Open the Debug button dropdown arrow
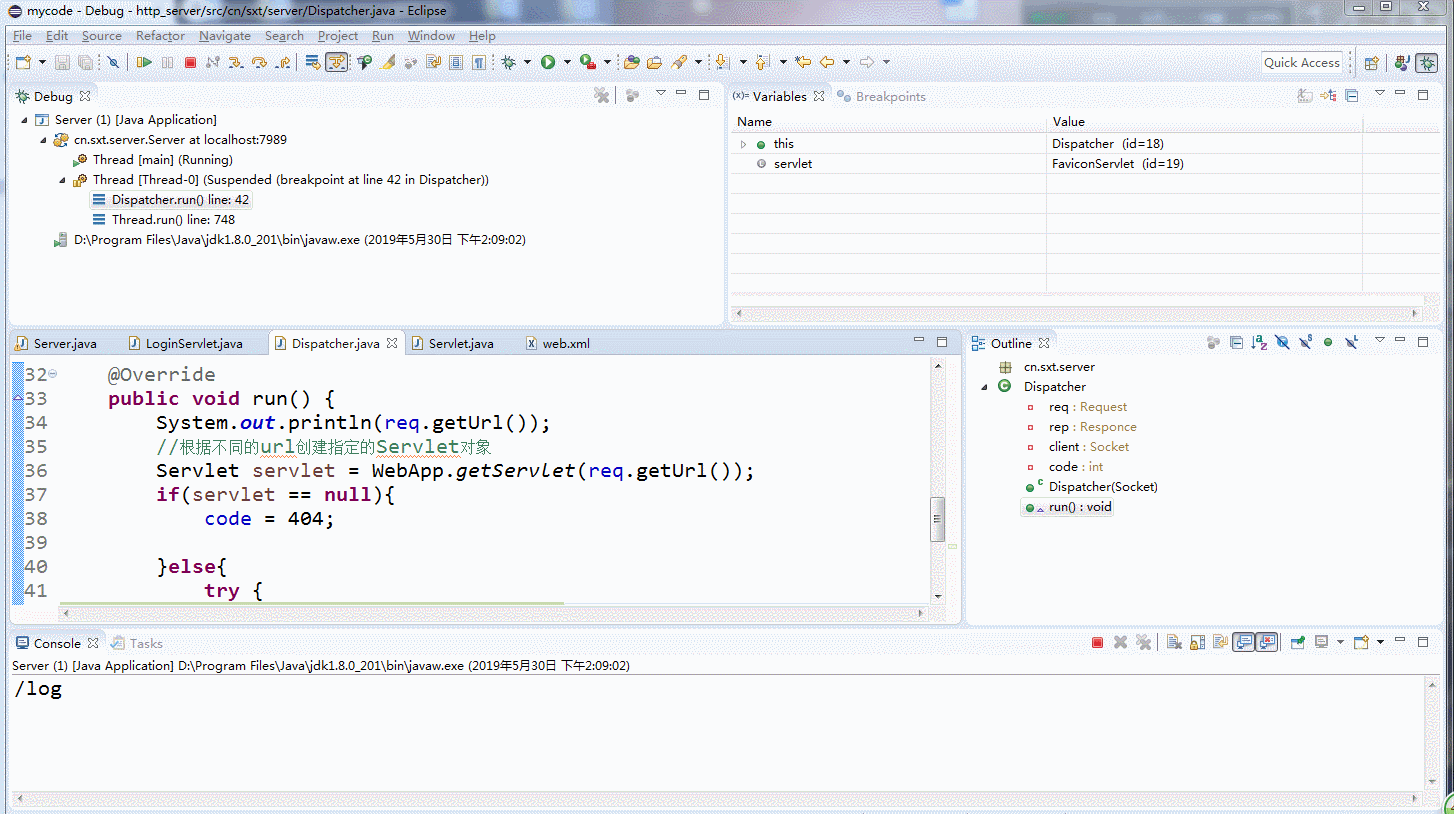Screen dimensions: 1454x814 click(x=527, y=62)
